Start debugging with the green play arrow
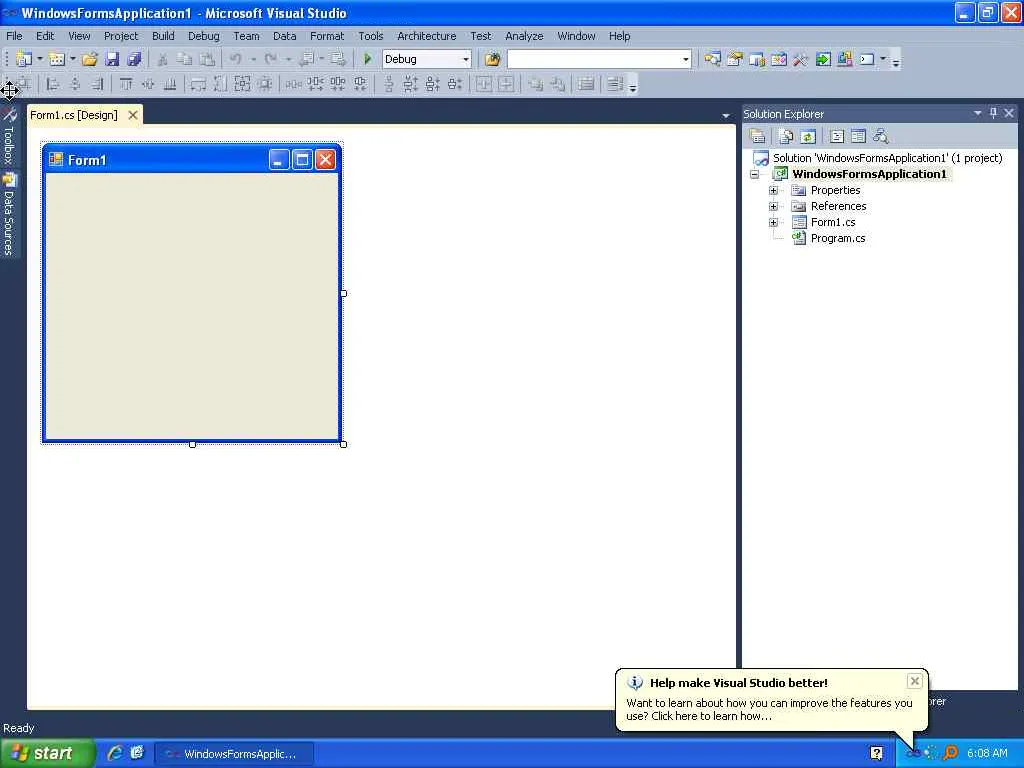Screen dimensions: 1024x768 pyautogui.click(x=367, y=59)
